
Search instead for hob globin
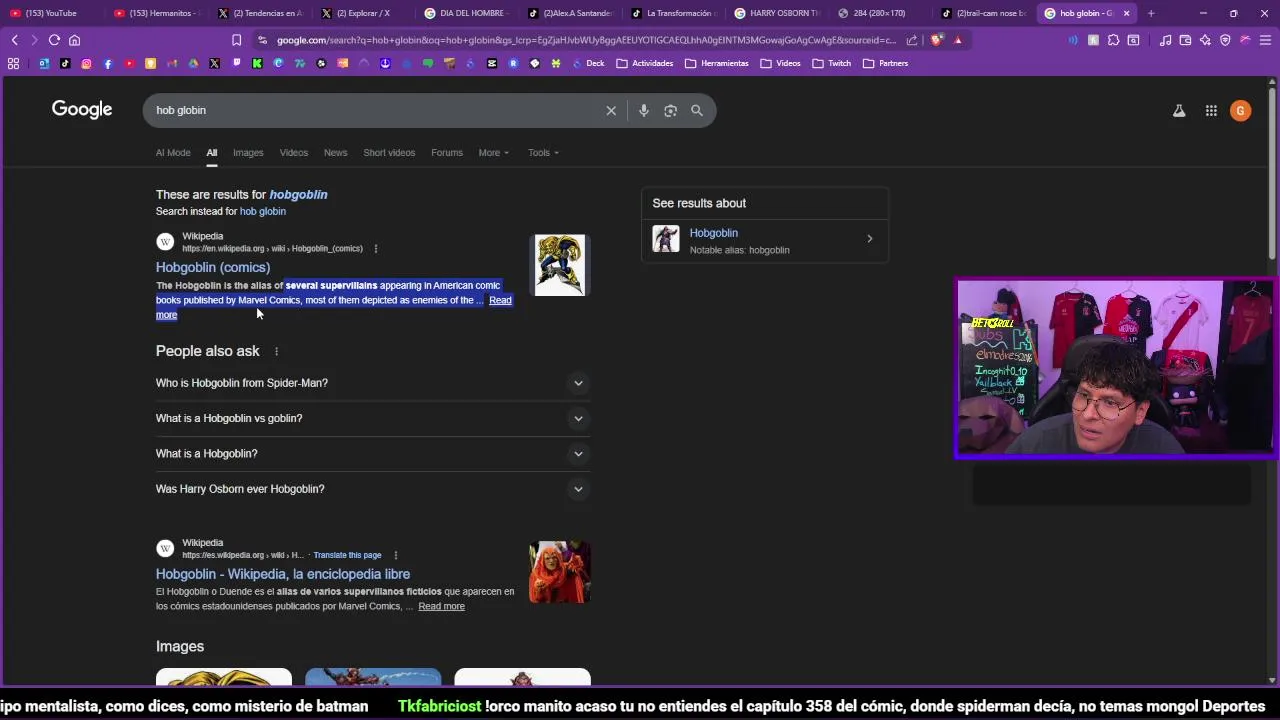tap(263, 212)
